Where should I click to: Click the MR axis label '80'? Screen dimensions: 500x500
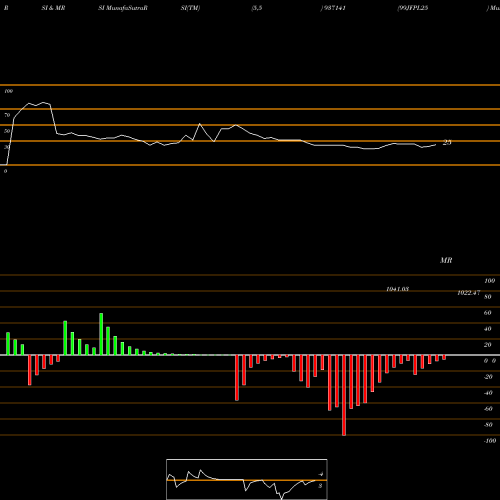pyautogui.click(x=488, y=297)
